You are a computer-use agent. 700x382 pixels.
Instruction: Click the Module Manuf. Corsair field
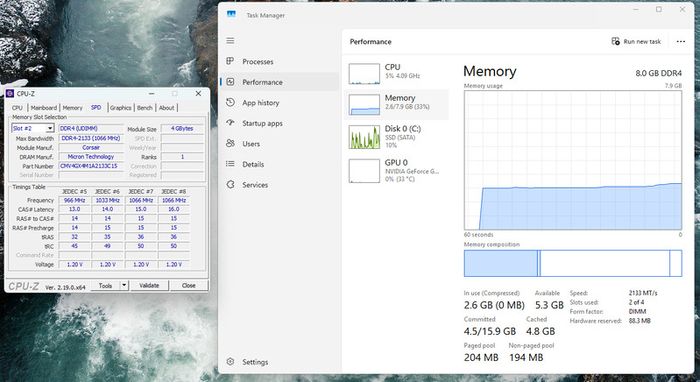tap(91, 147)
